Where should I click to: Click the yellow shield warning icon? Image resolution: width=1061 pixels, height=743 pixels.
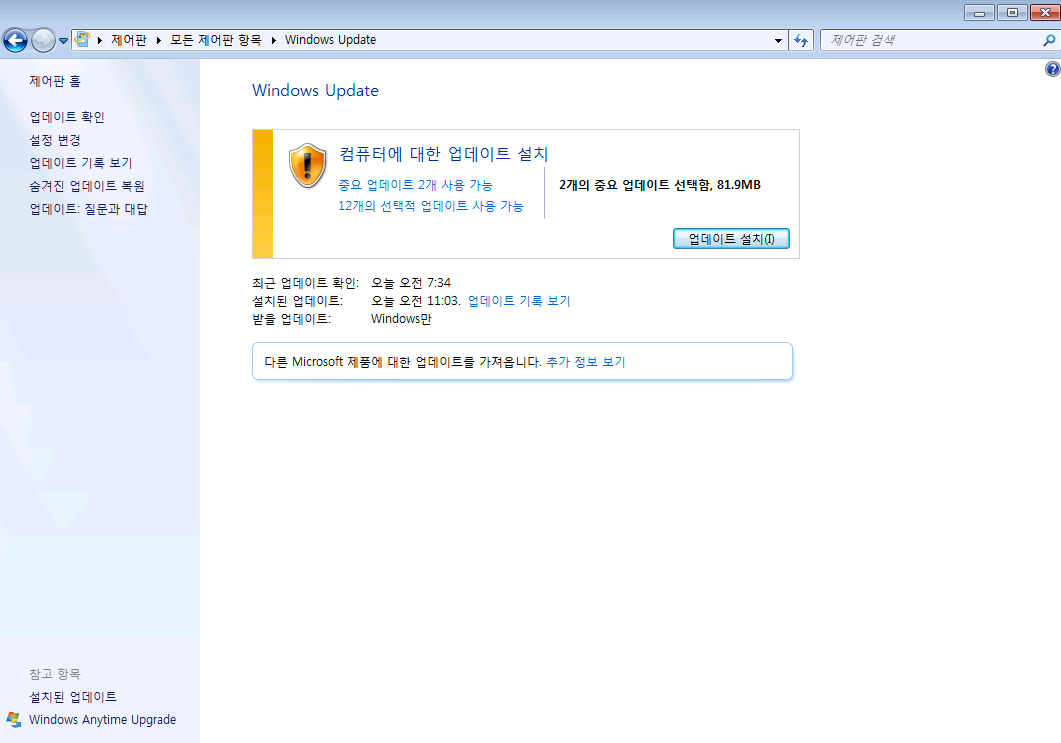pyautogui.click(x=307, y=166)
